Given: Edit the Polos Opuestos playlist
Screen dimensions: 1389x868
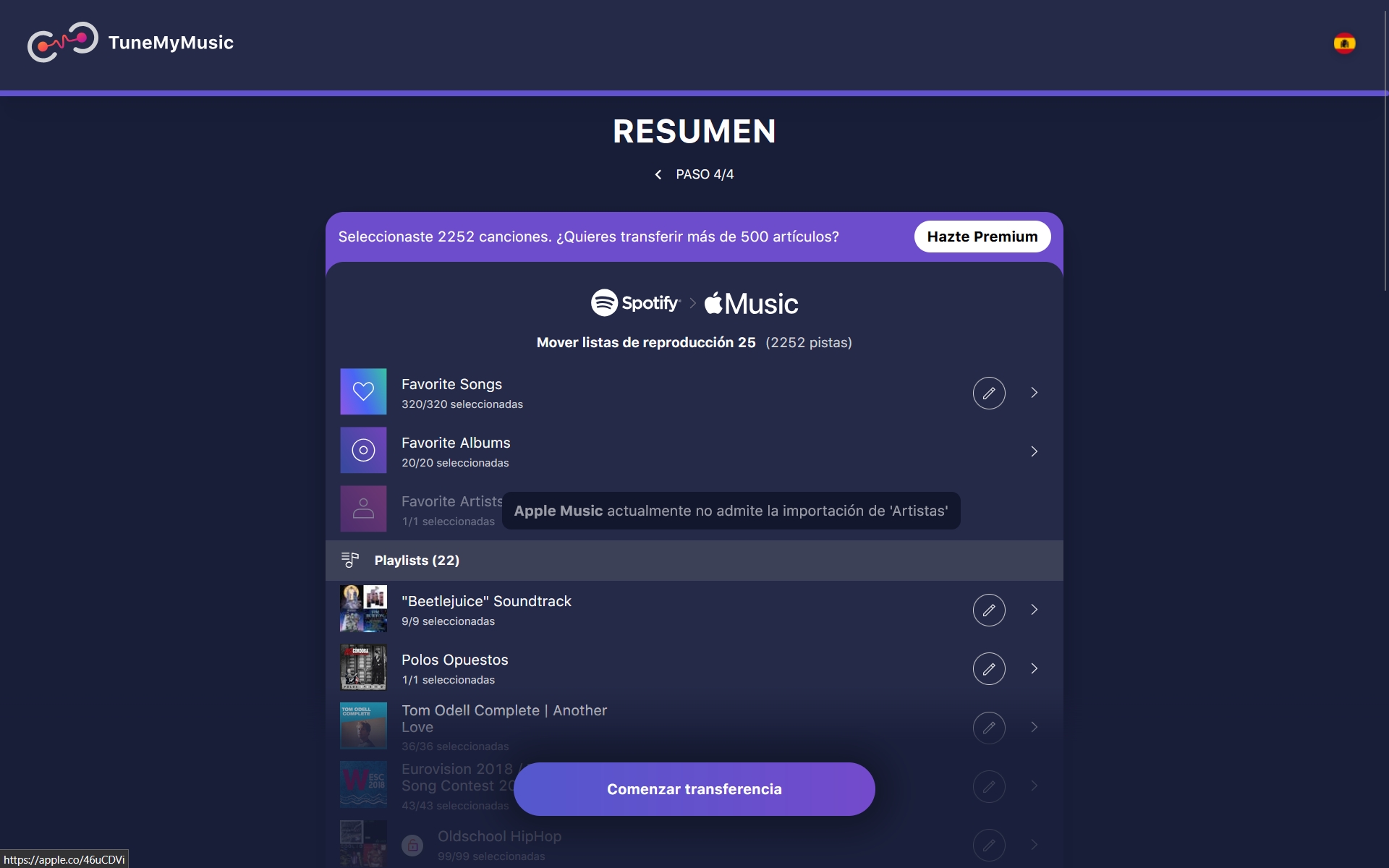Looking at the screenshot, I should click(989, 668).
